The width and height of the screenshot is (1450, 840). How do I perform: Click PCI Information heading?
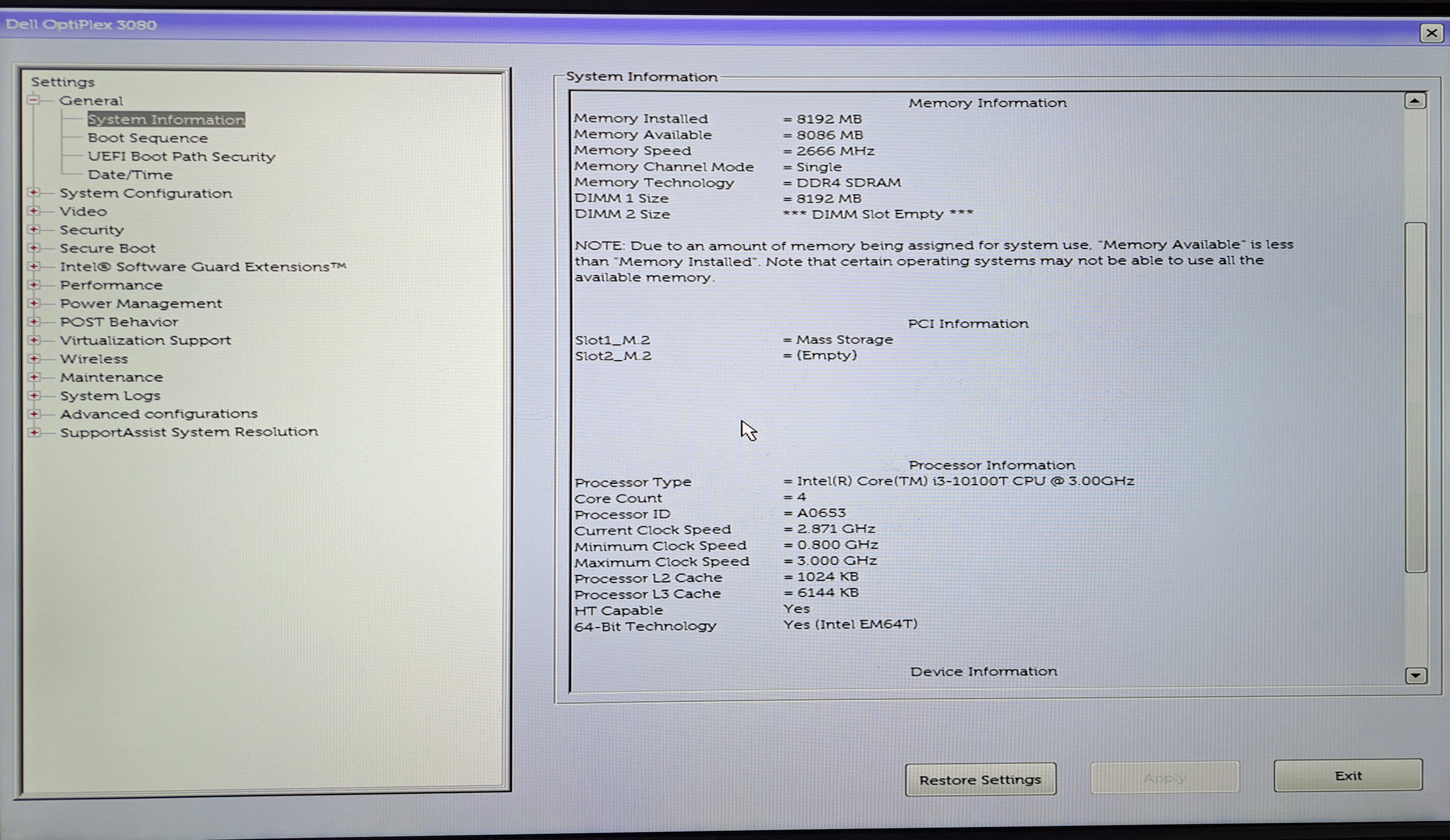point(968,324)
